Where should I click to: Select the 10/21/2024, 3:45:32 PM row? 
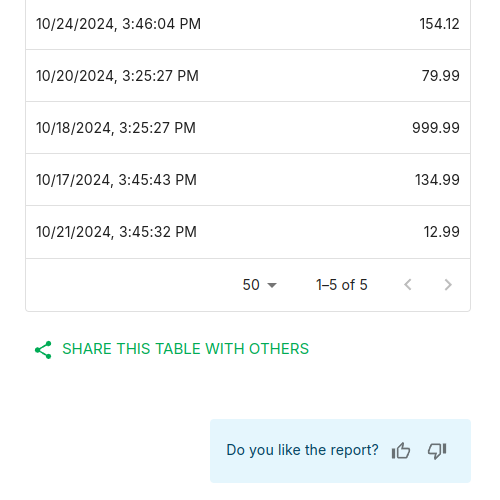(248, 232)
